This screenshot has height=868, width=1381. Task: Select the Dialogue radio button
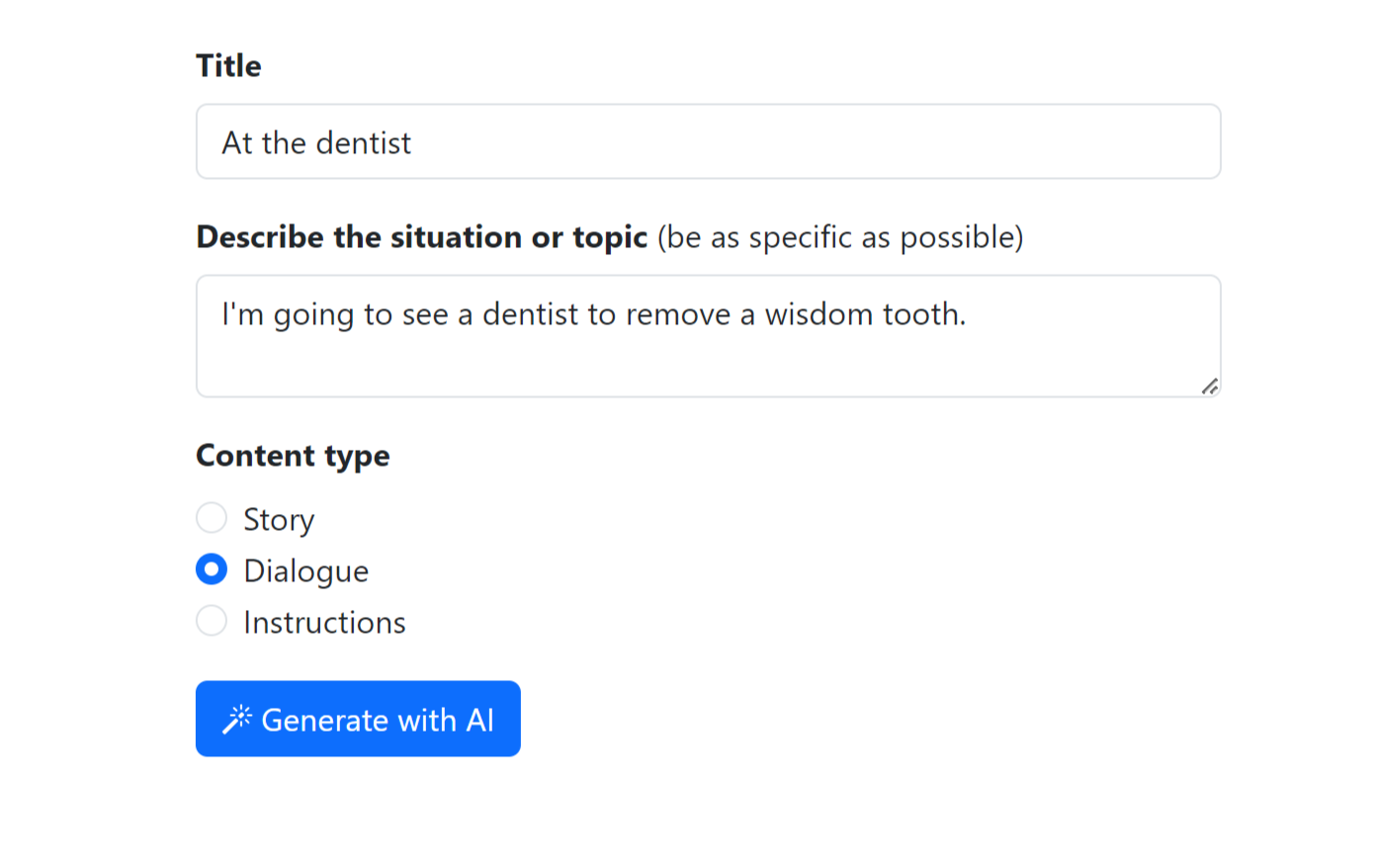pos(212,569)
